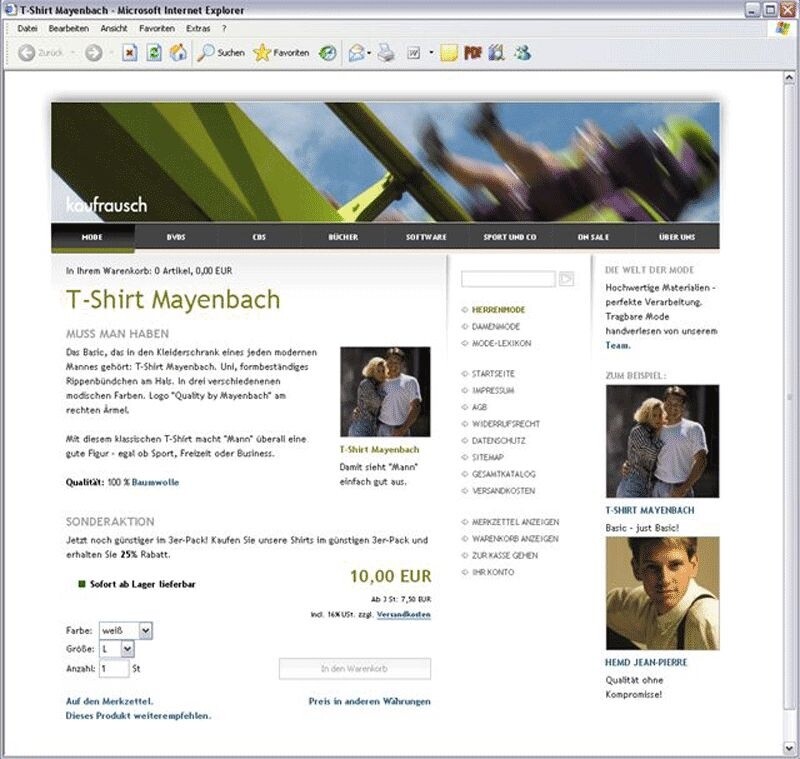Go to Home page icon
Viewport: 800px width, 759px height.
point(178,53)
